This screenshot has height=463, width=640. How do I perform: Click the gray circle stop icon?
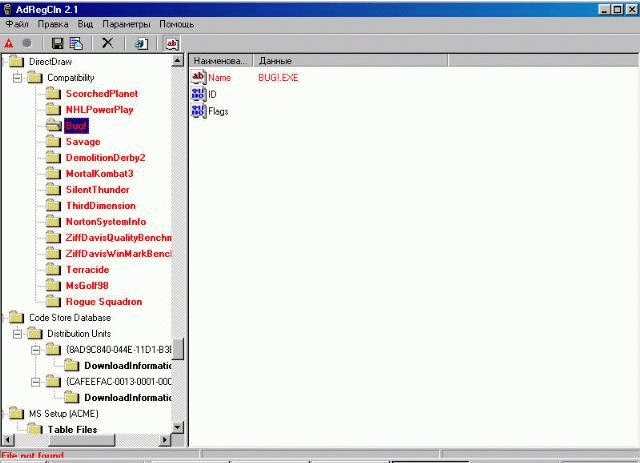point(27,43)
